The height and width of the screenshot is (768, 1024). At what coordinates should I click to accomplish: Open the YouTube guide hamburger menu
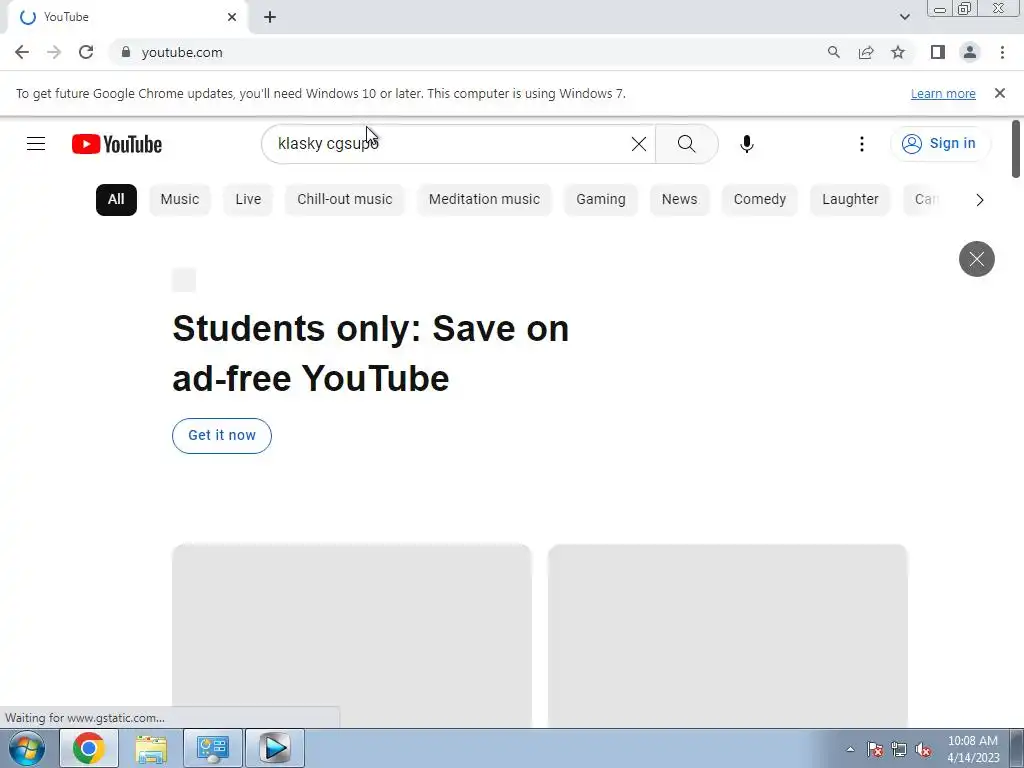(x=36, y=144)
